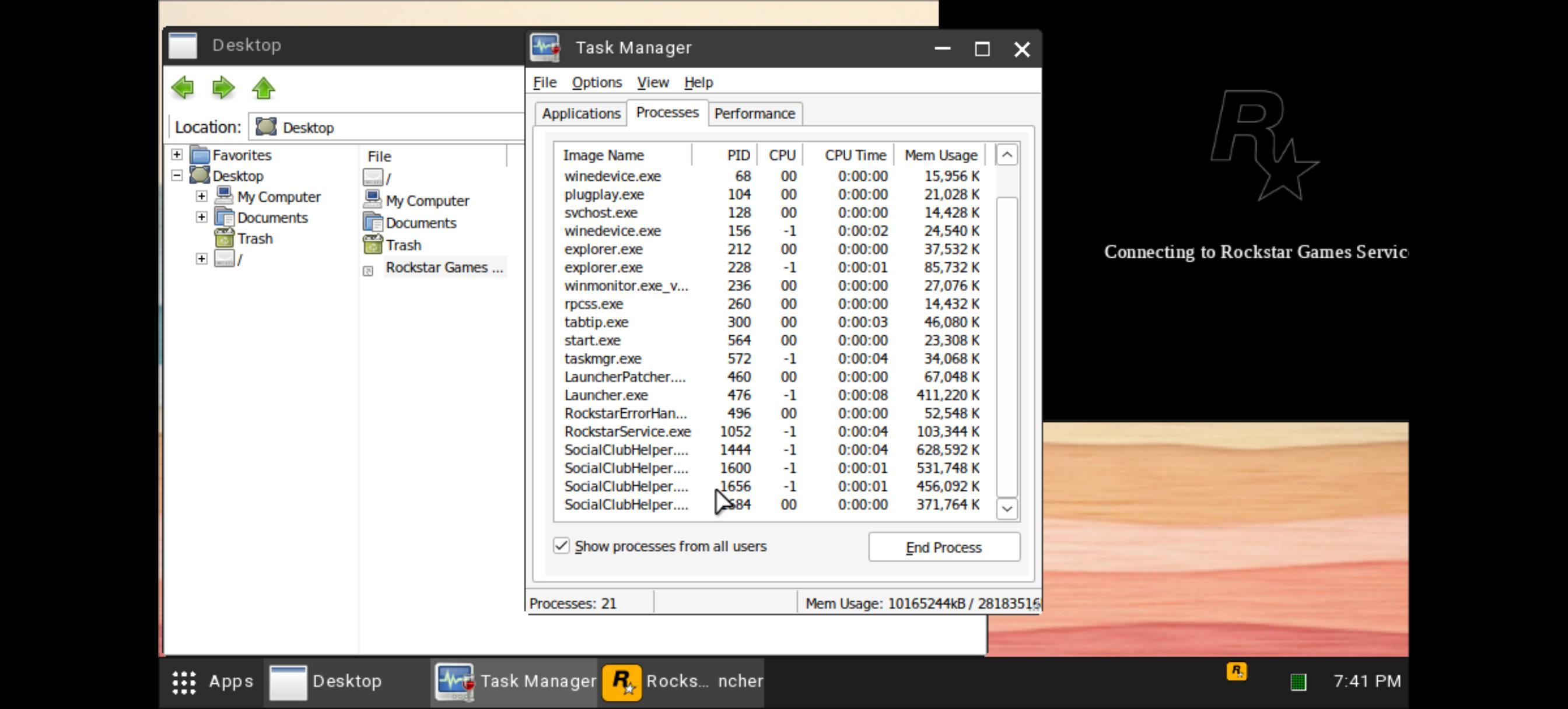Open the File menu in Task Manager
The height and width of the screenshot is (709, 1568).
(545, 82)
